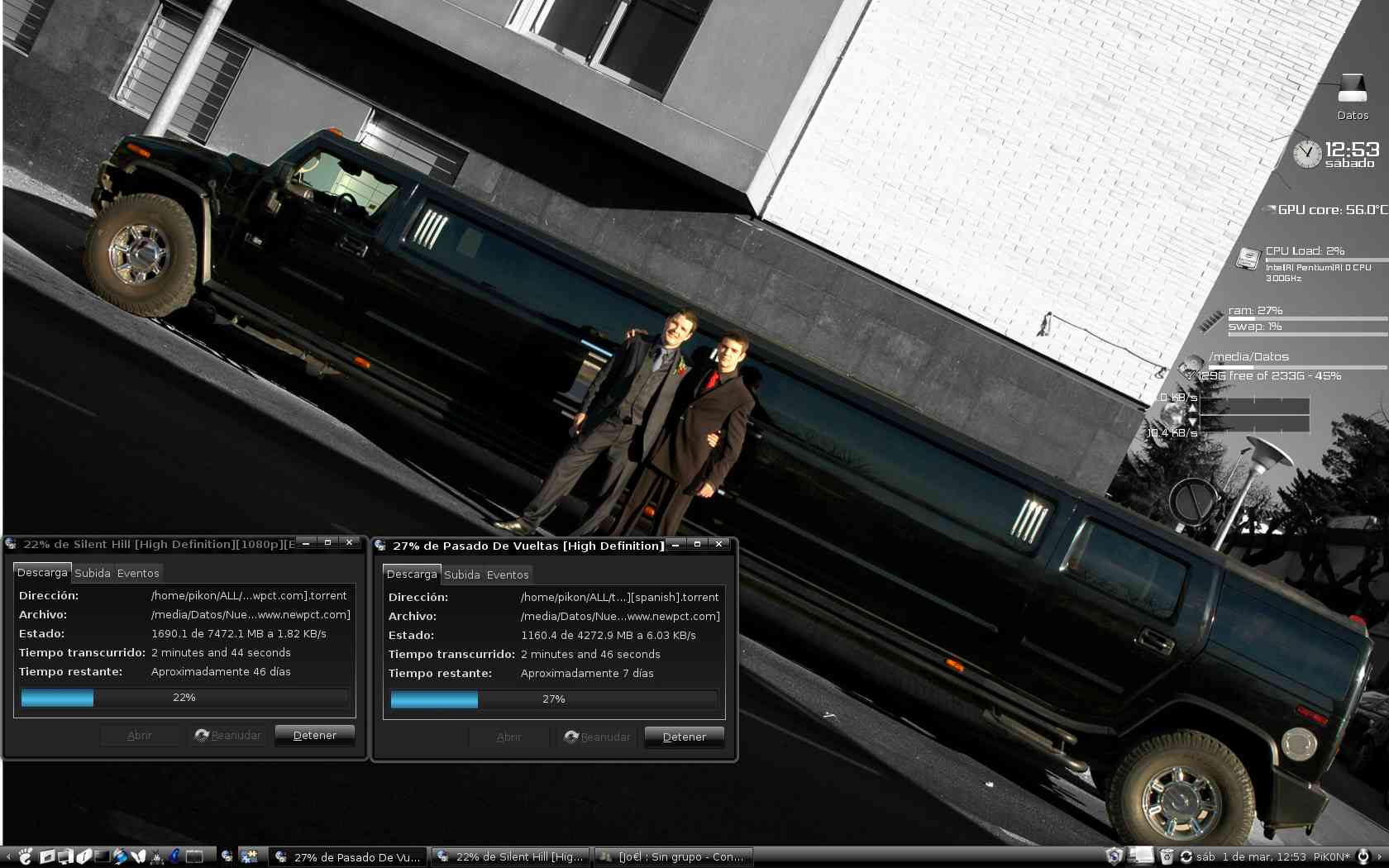Click the CPU chip icon beside CPU Load
This screenshot has height=868, width=1389.
1248,259
